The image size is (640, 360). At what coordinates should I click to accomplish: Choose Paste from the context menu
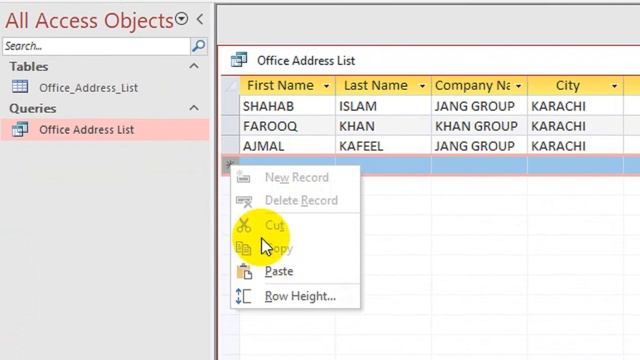click(x=296, y=271)
